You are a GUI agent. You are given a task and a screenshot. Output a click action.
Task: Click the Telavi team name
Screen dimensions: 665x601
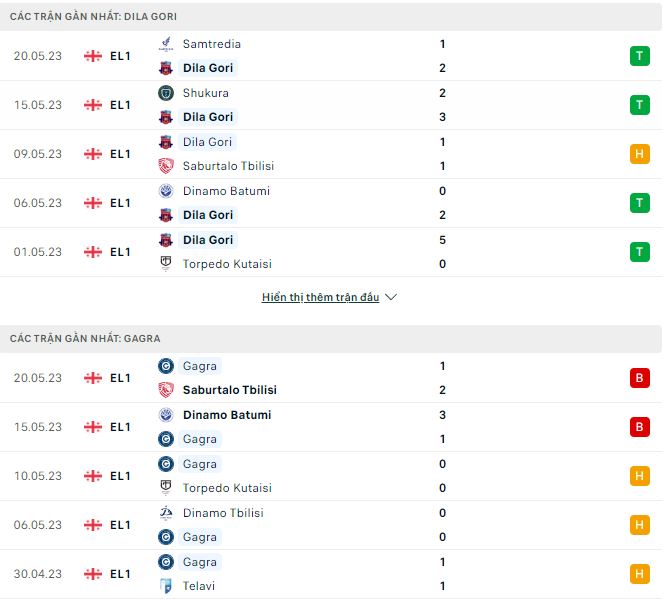point(199,586)
